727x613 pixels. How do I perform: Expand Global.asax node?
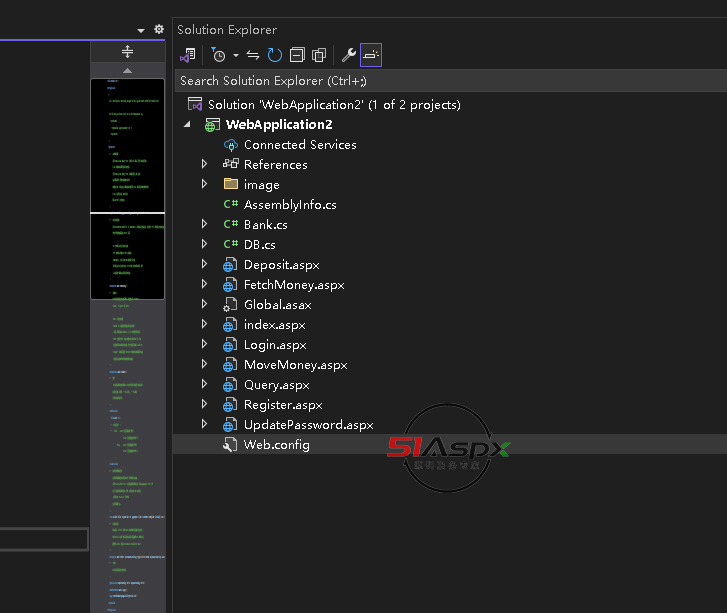[204, 304]
